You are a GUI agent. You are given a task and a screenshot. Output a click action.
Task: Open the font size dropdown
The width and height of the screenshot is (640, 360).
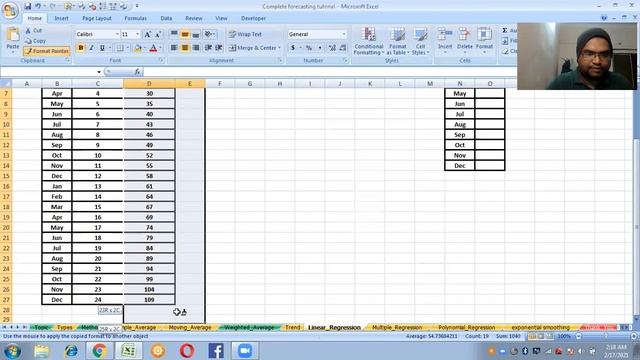(x=137, y=34)
